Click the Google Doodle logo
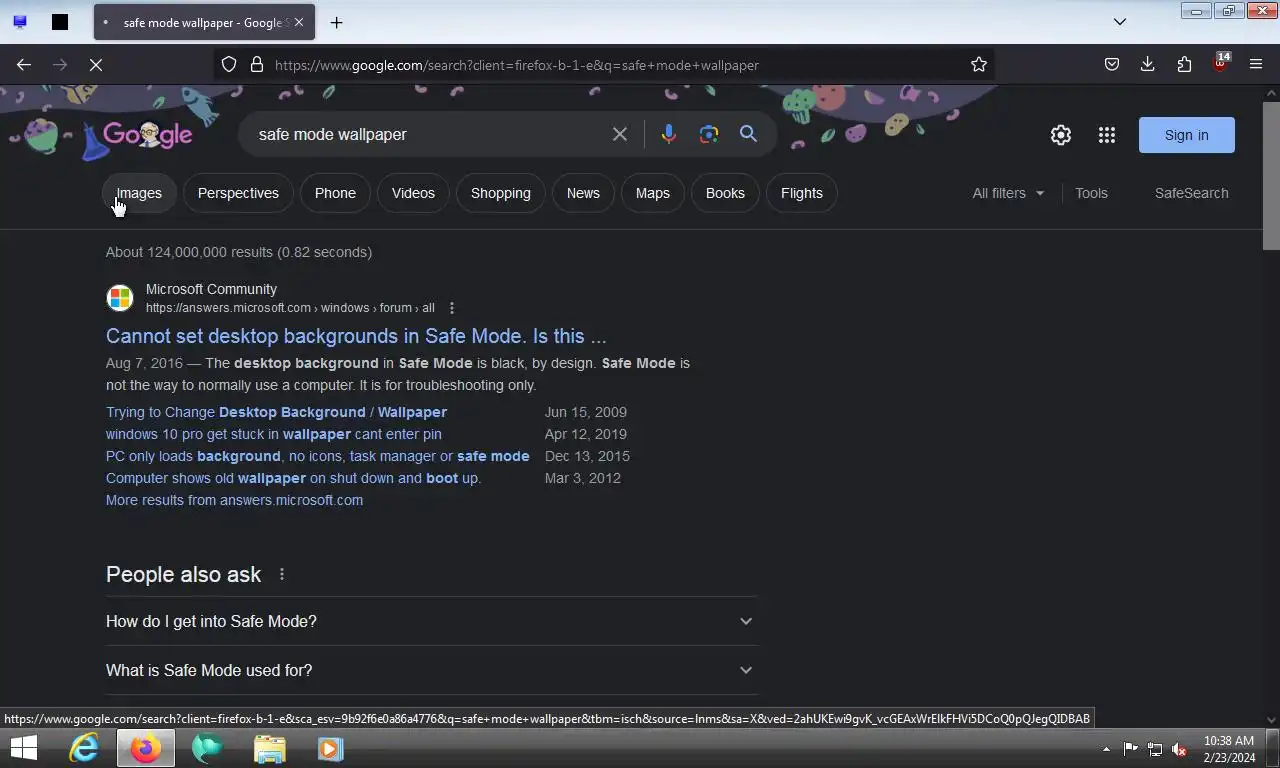This screenshot has height=768, width=1280. pos(147,135)
